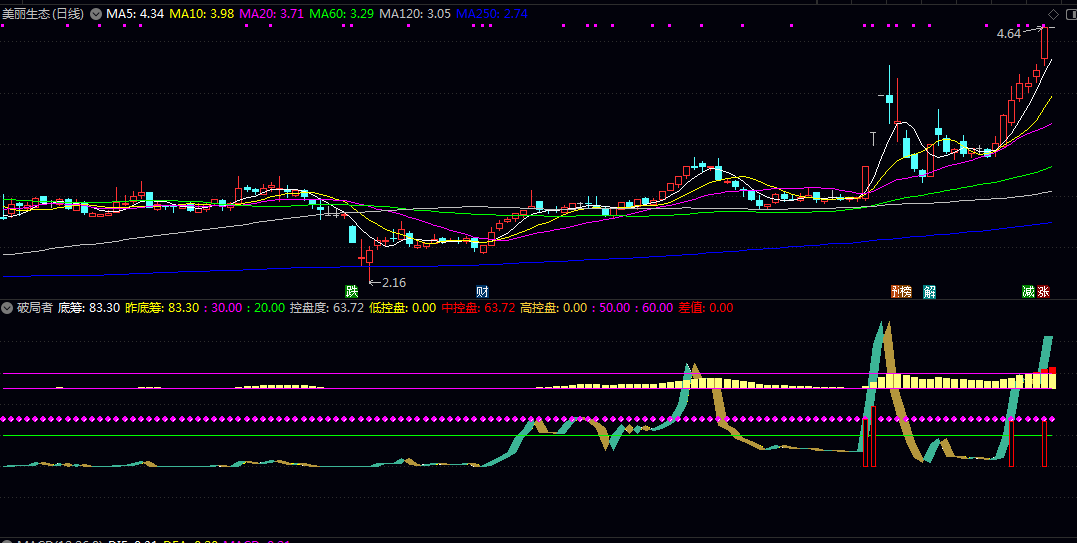
Task: Expand the MA indicator dropdown beside 美丽生态
Action: coord(96,14)
